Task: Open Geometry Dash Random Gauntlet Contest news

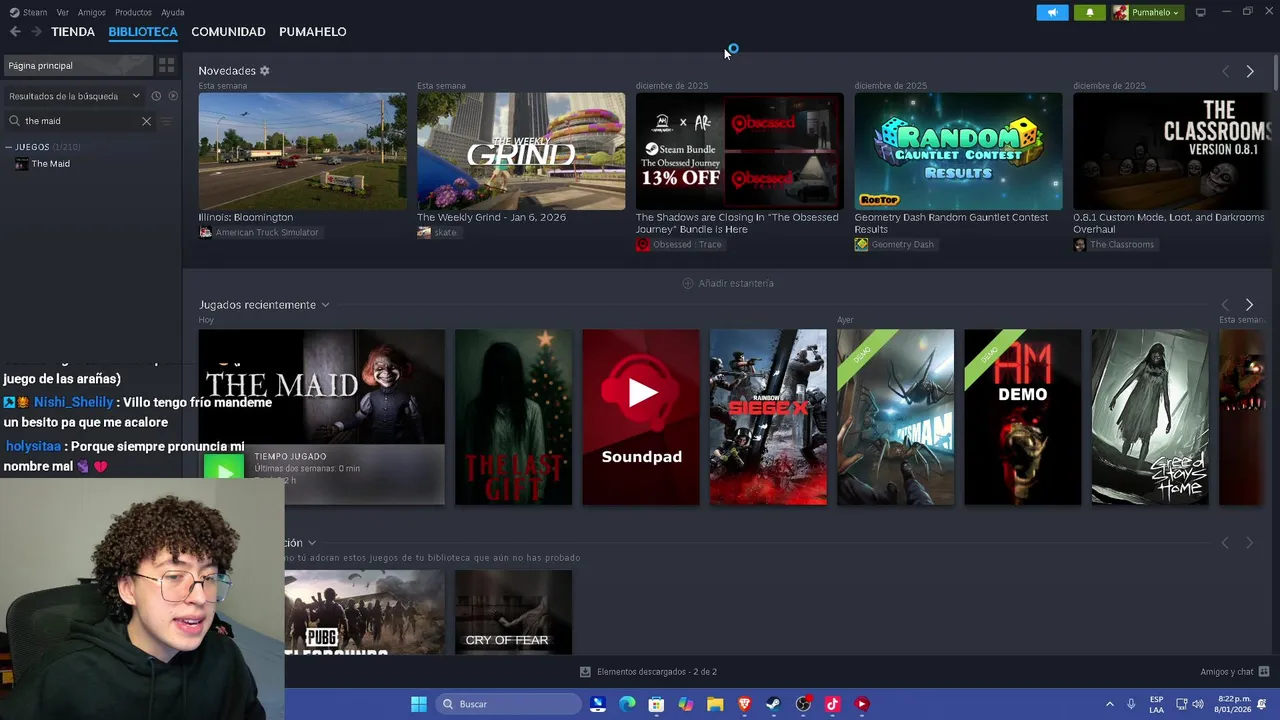Action: (958, 152)
